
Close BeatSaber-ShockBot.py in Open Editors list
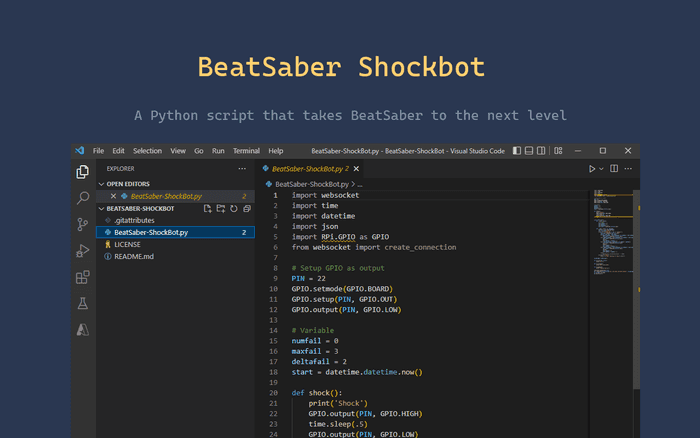(113, 196)
